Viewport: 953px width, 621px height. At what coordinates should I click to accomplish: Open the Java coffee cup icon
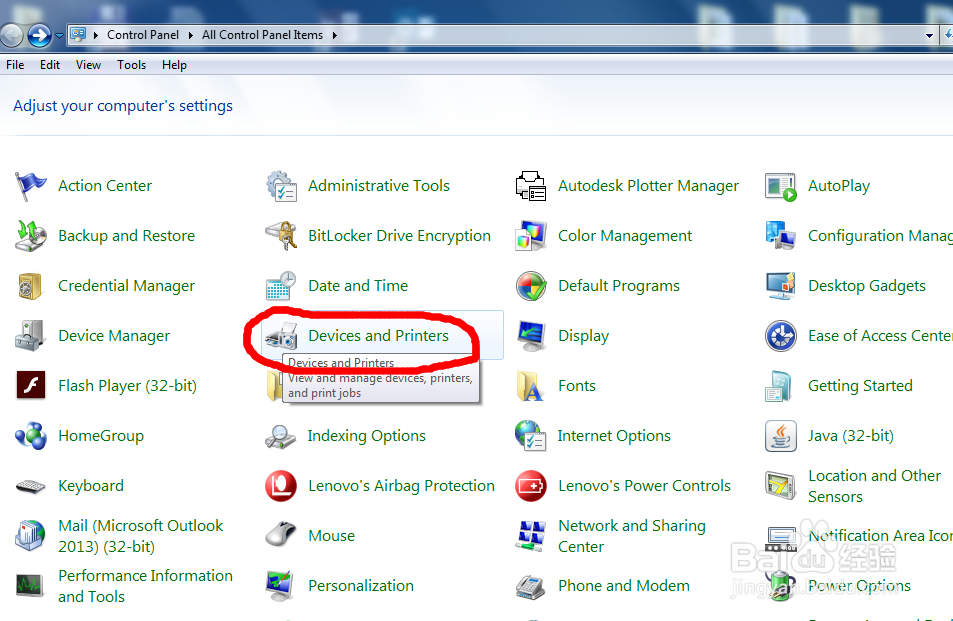781,436
